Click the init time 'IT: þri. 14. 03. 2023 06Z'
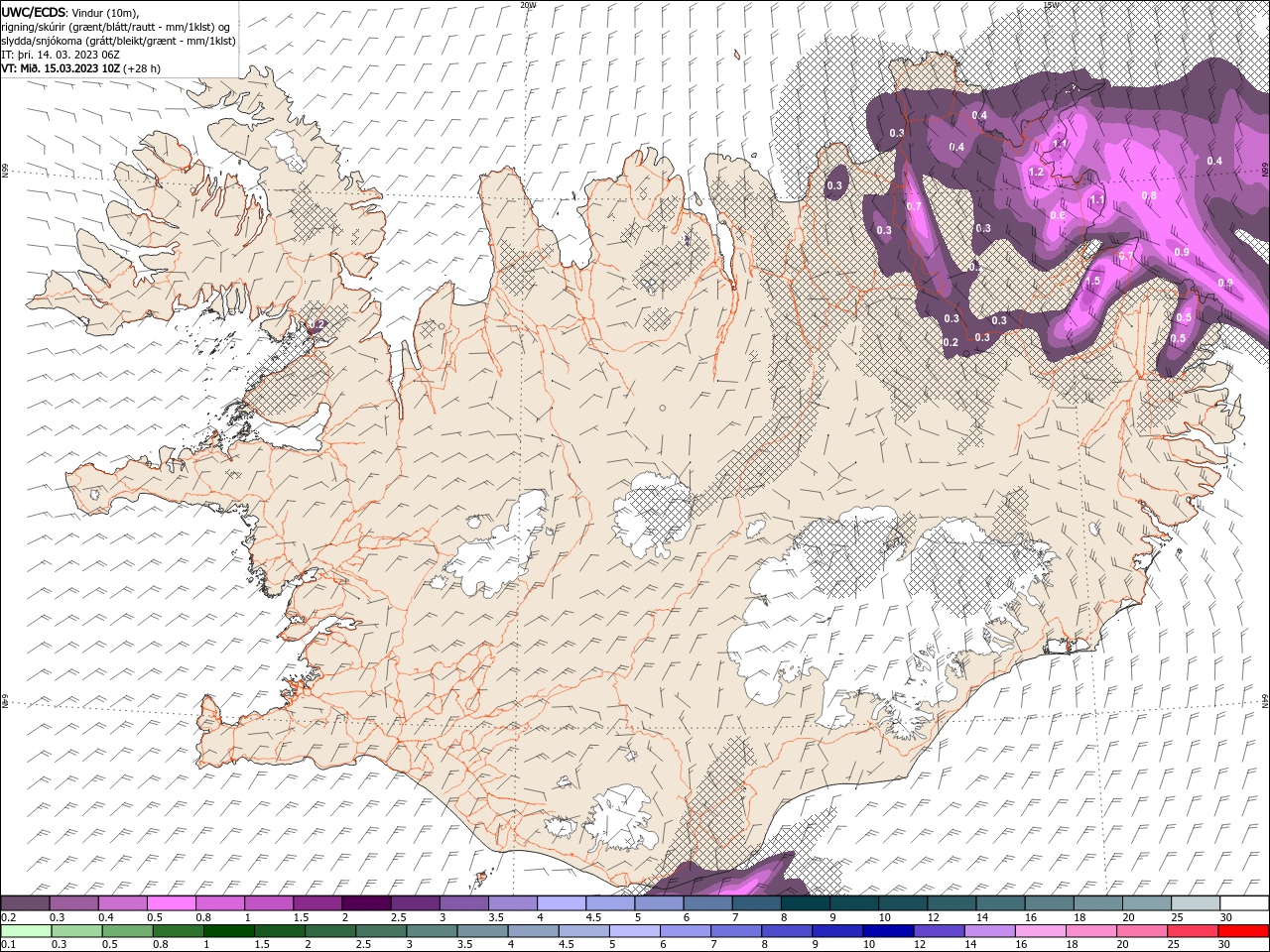The width and height of the screenshot is (1270, 952). point(61,55)
